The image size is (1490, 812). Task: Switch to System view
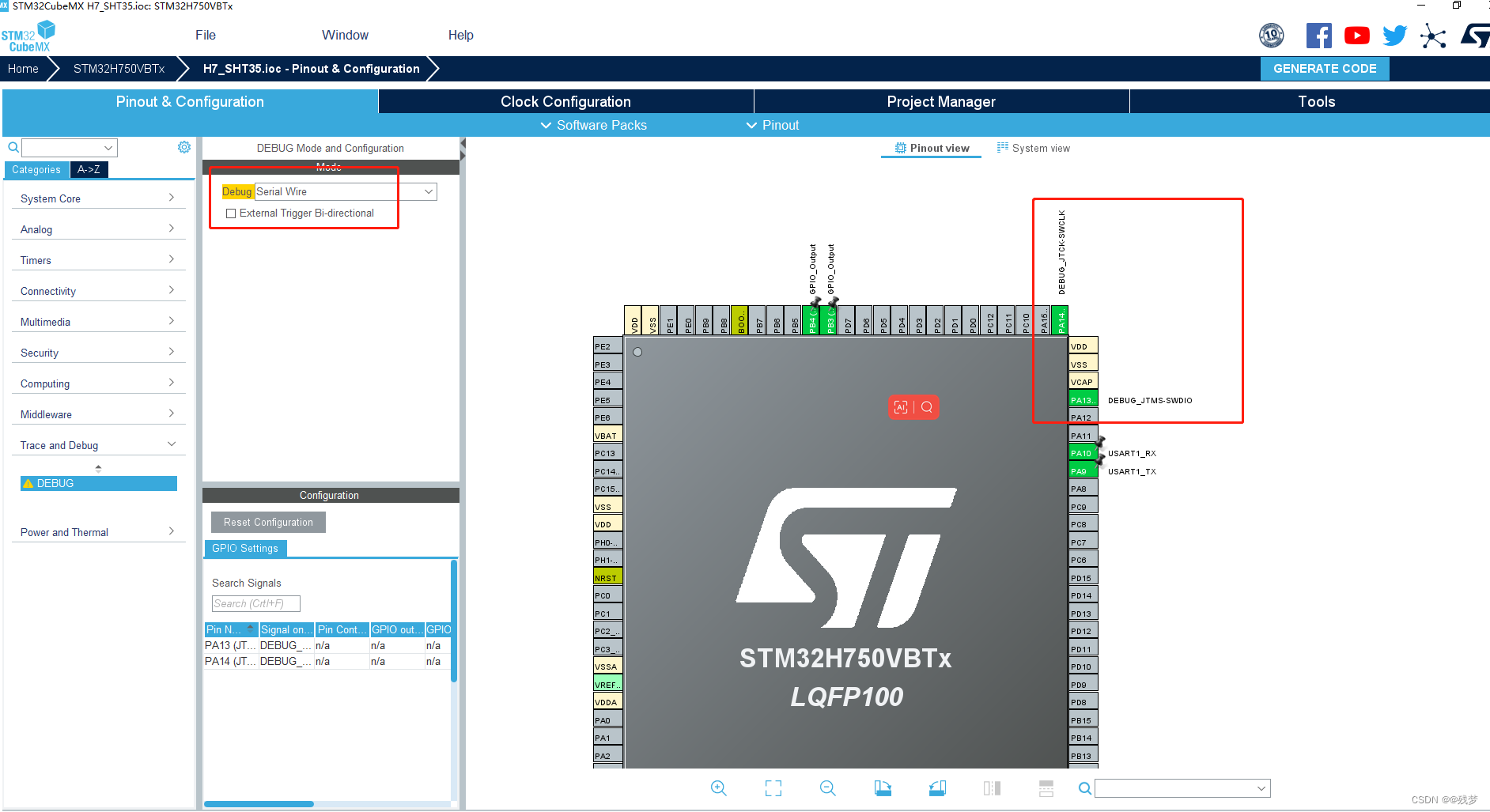1034,148
